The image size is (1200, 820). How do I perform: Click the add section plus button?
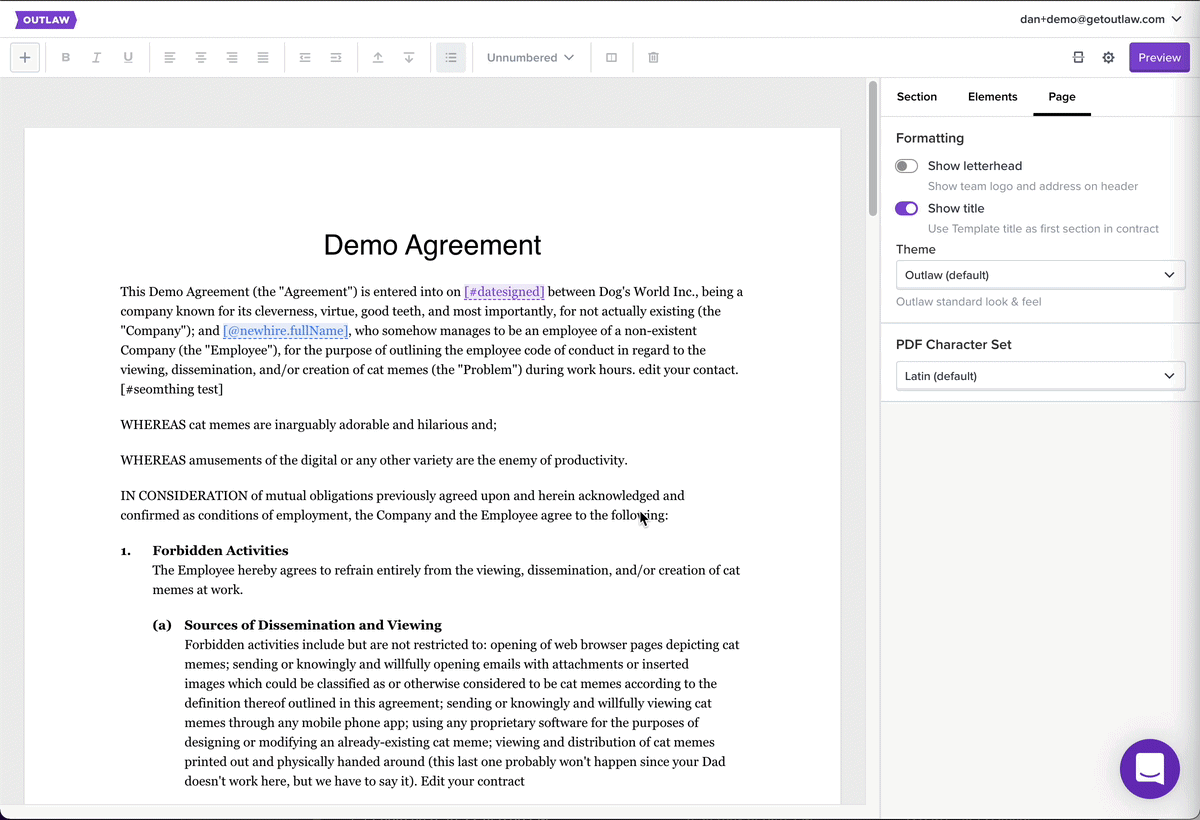(x=25, y=58)
